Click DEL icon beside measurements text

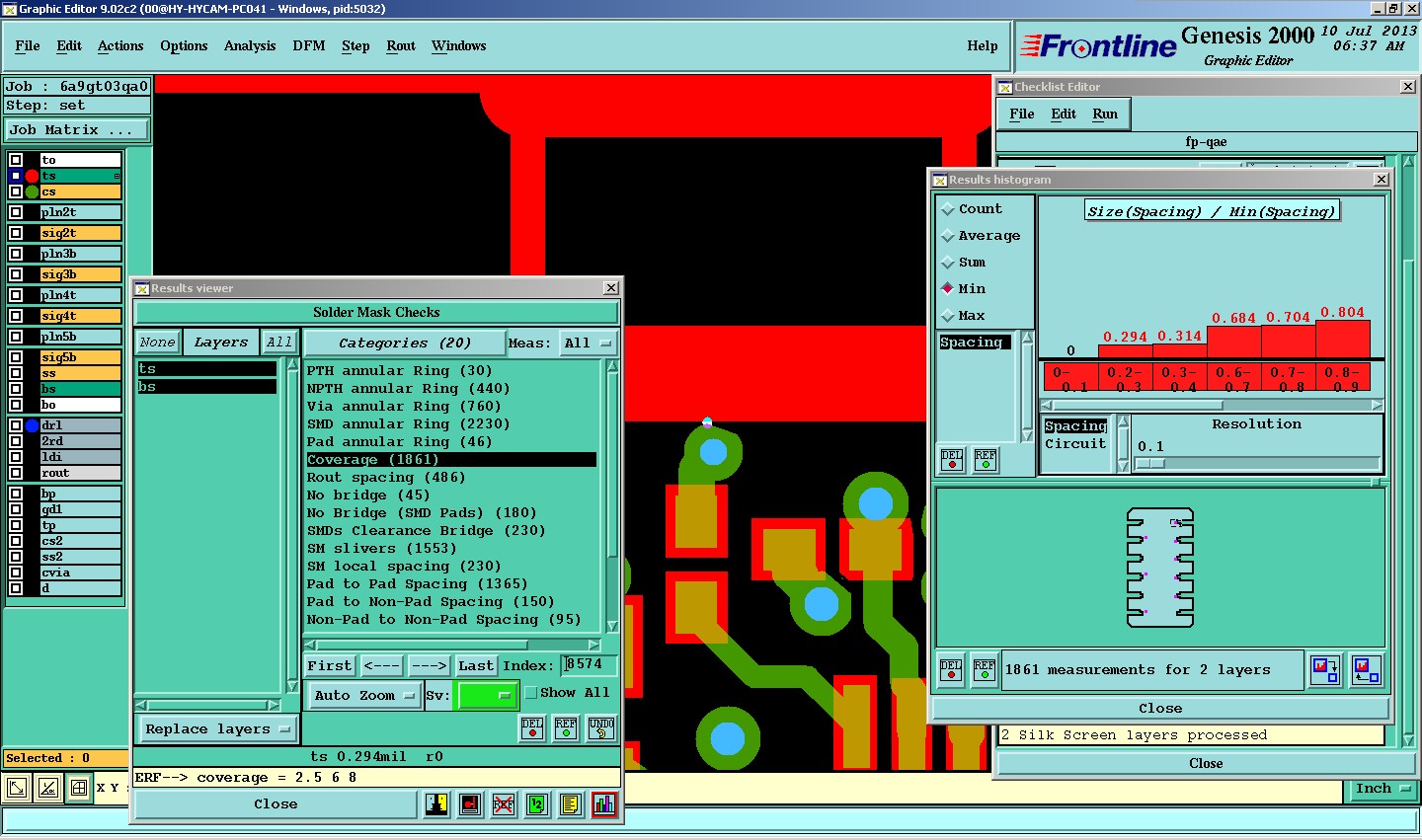[951, 669]
